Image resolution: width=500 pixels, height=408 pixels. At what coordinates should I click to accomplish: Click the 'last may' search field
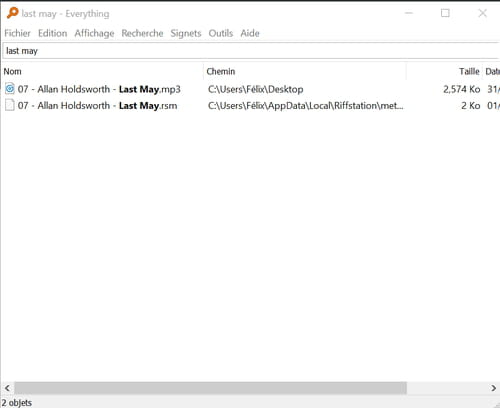click(251, 51)
